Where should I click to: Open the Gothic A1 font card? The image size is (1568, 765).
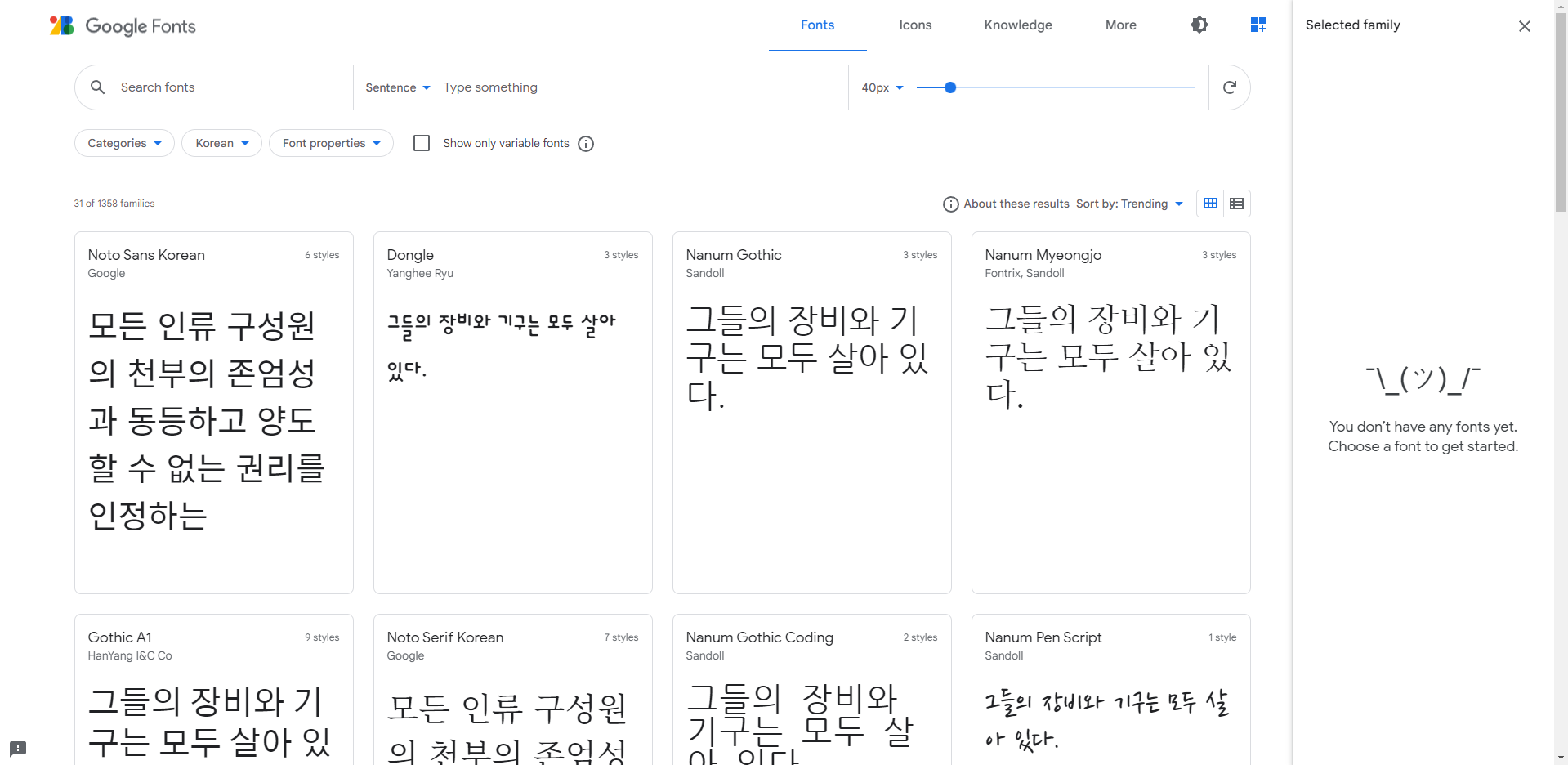pyautogui.click(x=214, y=690)
